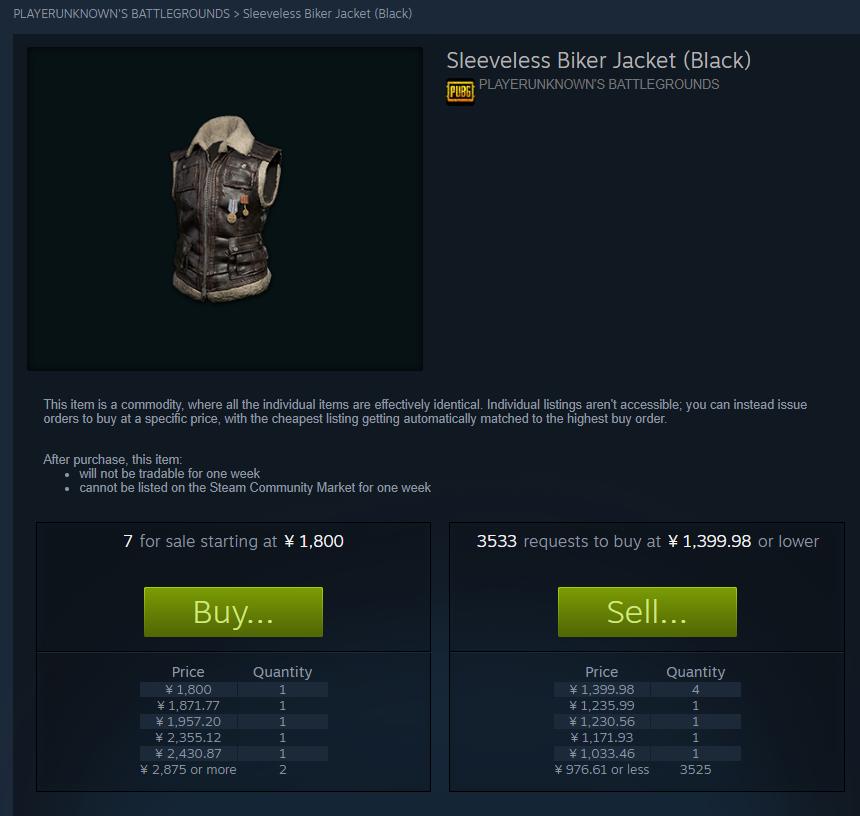Click the biker jacket item image

[225, 208]
